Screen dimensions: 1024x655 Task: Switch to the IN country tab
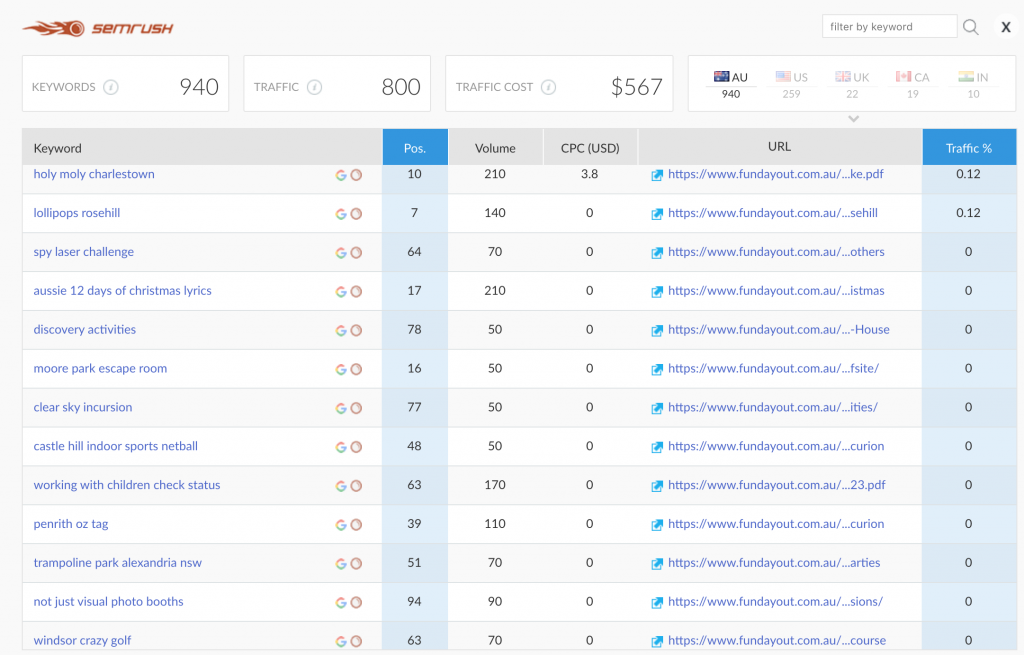(x=974, y=84)
